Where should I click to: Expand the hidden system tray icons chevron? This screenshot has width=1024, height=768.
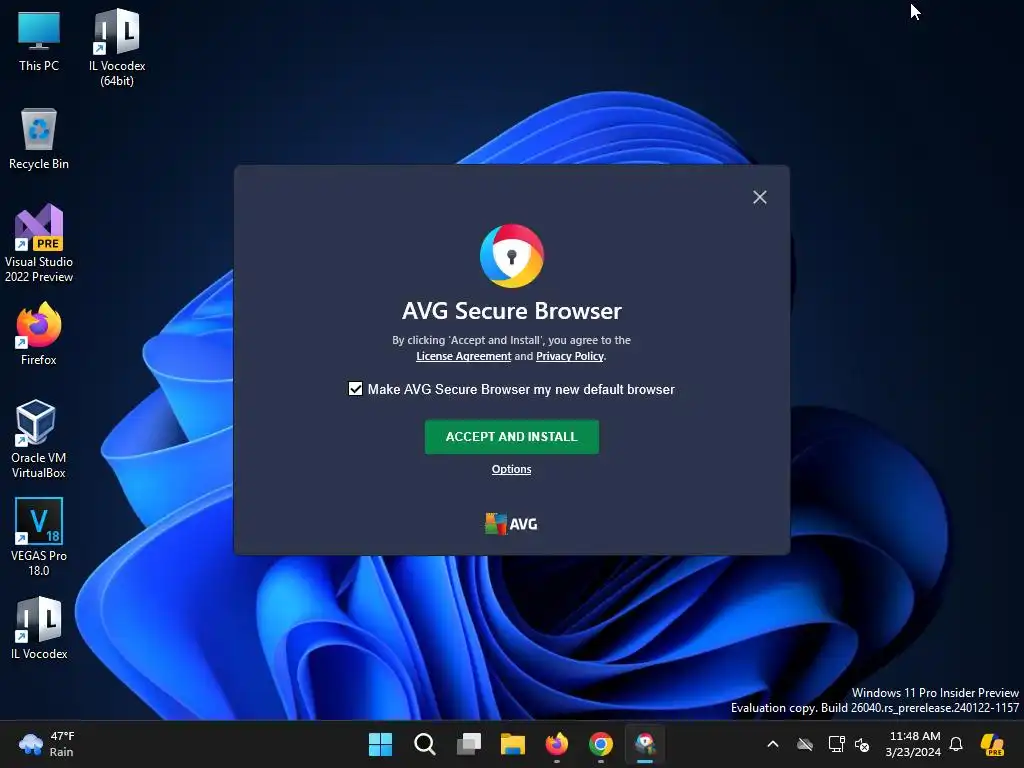pos(773,744)
